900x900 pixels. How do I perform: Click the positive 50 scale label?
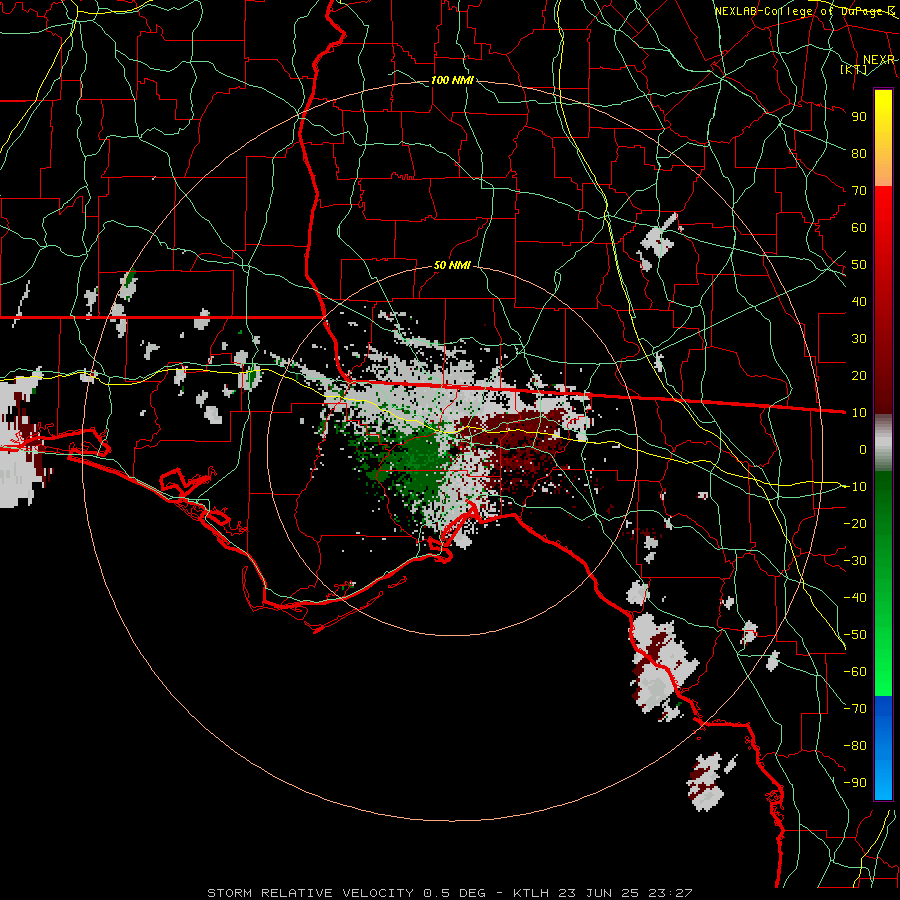pos(859,265)
